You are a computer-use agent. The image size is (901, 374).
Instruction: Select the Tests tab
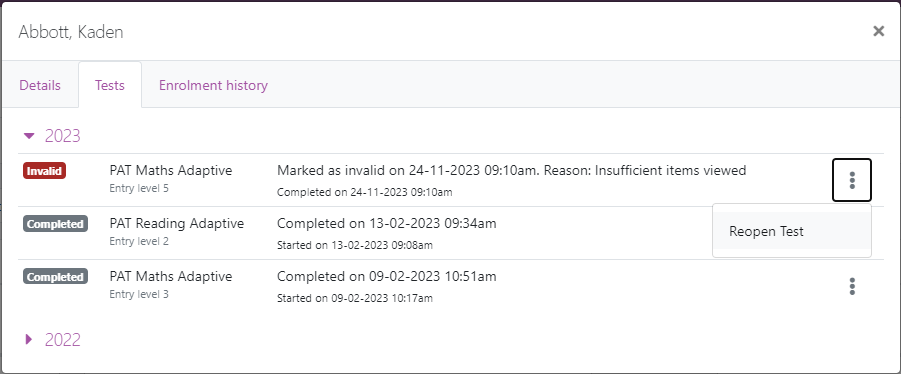pos(110,85)
